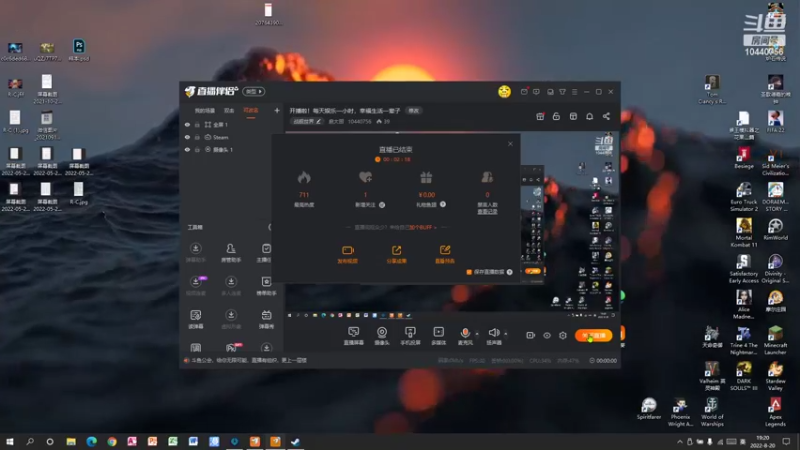This screenshot has width=800, height=450.
Task: Open the filter funnel icon in title bar
Action: [x=562, y=92]
